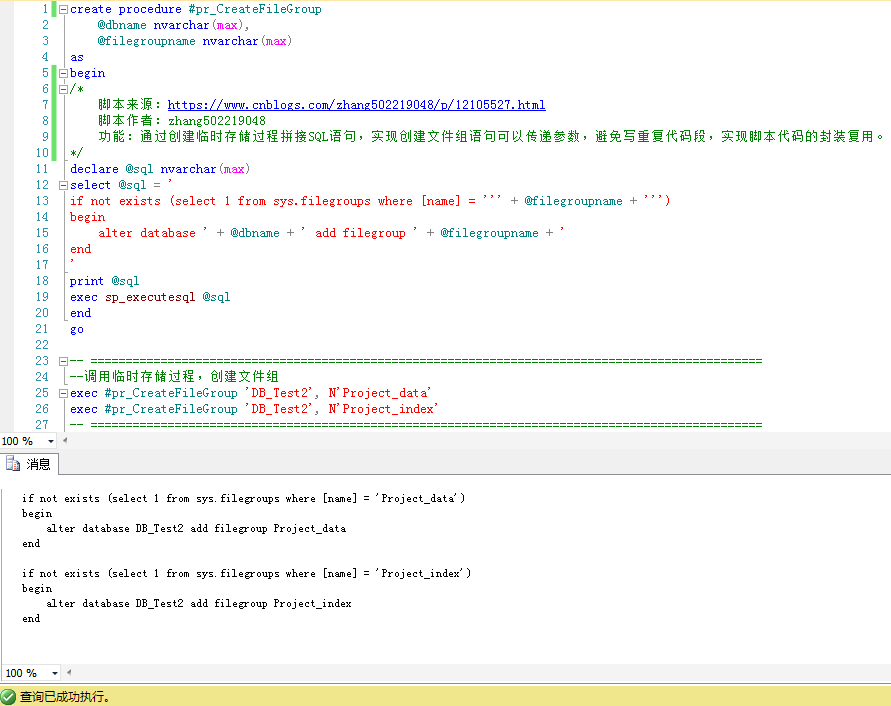Collapse the select @sql statement region
Screen dimensions: 891x706
[62, 184]
